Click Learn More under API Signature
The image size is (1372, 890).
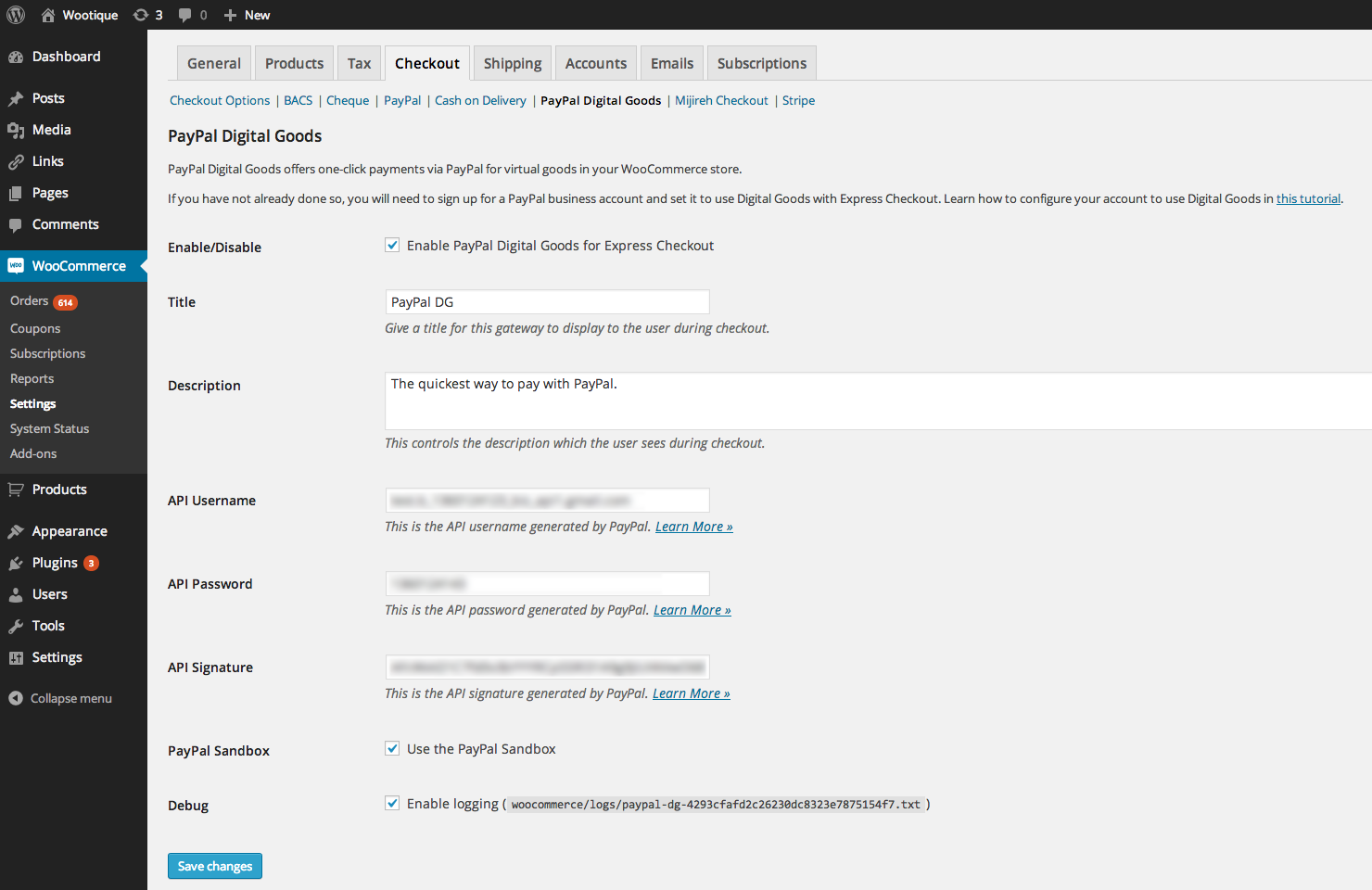692,693
